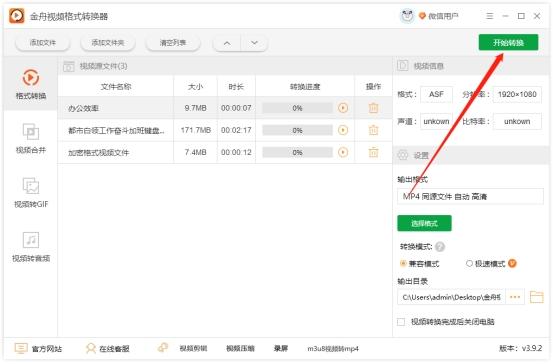553x364 pixels.
Task: Click the ASF format value
Action: (436, 95)
